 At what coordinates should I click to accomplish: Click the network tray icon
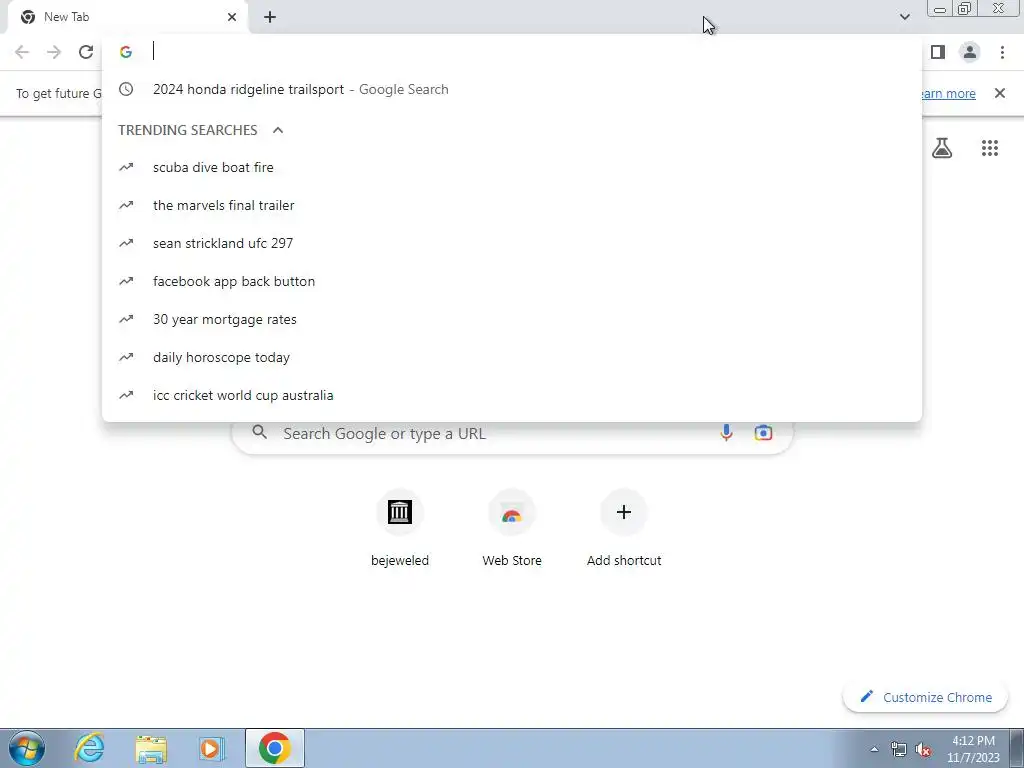[x=899, y=749]
